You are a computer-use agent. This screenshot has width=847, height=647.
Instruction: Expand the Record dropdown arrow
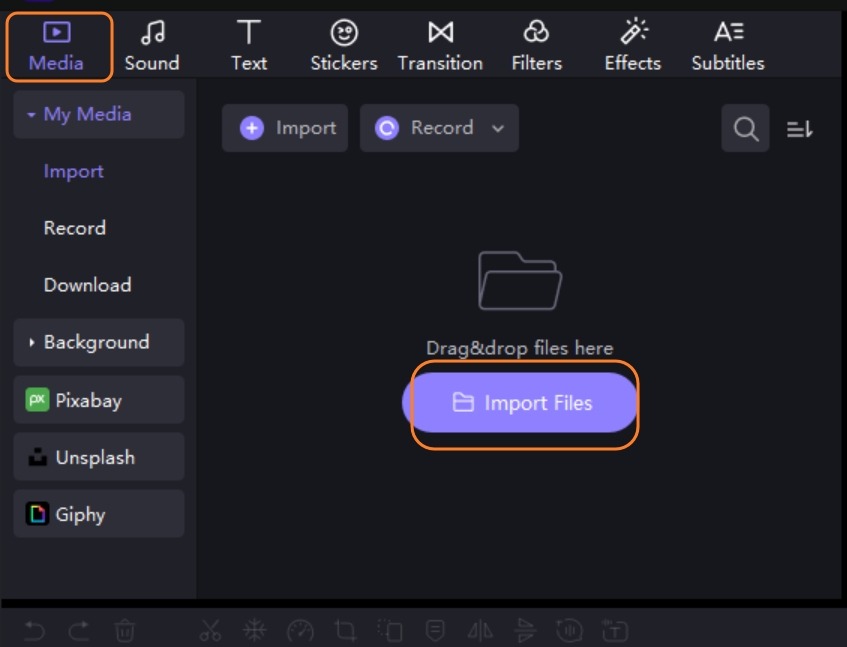(x=498, y=128)
